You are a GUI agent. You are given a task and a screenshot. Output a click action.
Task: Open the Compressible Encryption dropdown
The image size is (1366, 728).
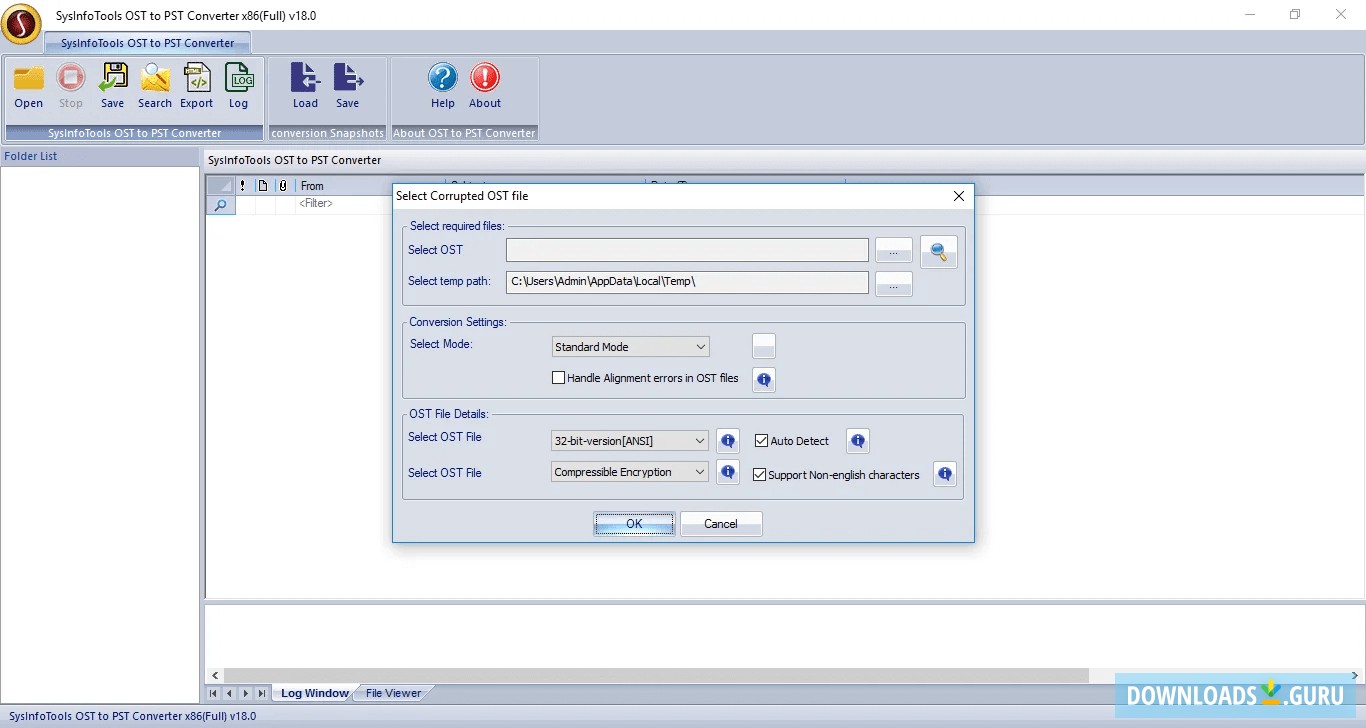[x=701, y=471]
